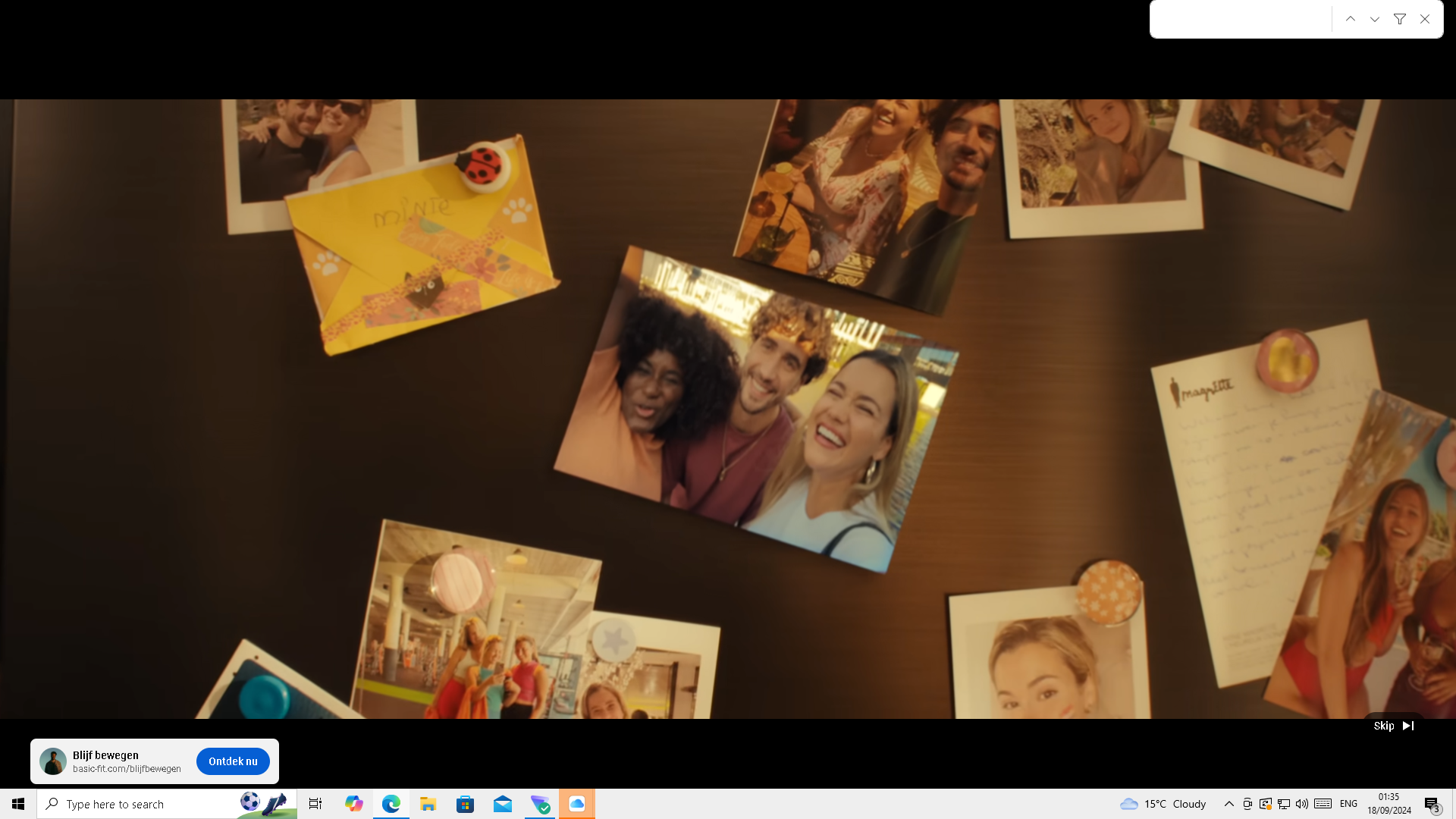Open volume control in tray
Viewport: 1456px width, 819px height.
tap(1302, 804)
